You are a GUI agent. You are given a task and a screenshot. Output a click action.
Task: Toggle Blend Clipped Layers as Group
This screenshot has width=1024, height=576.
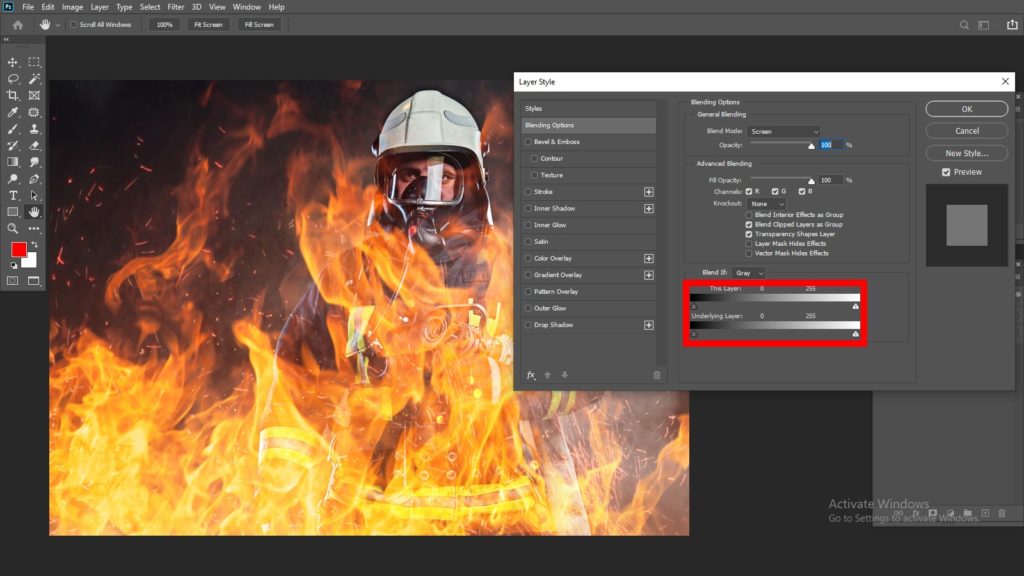tap(749, 225)
